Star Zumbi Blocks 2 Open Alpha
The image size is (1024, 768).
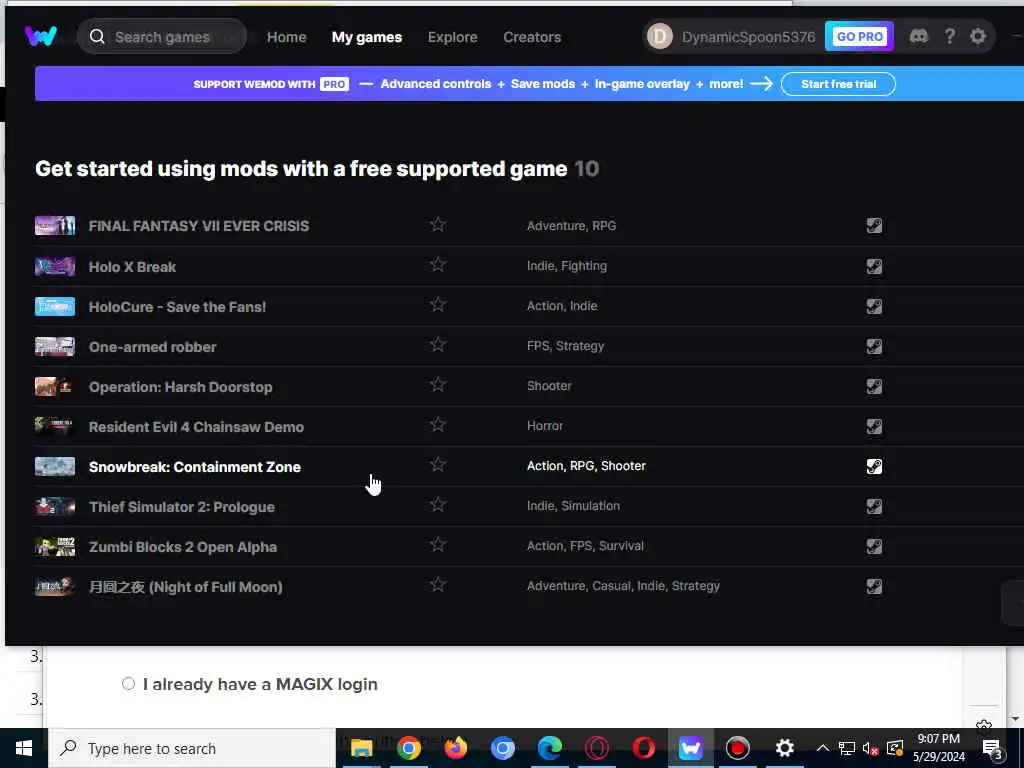[438, 545]
